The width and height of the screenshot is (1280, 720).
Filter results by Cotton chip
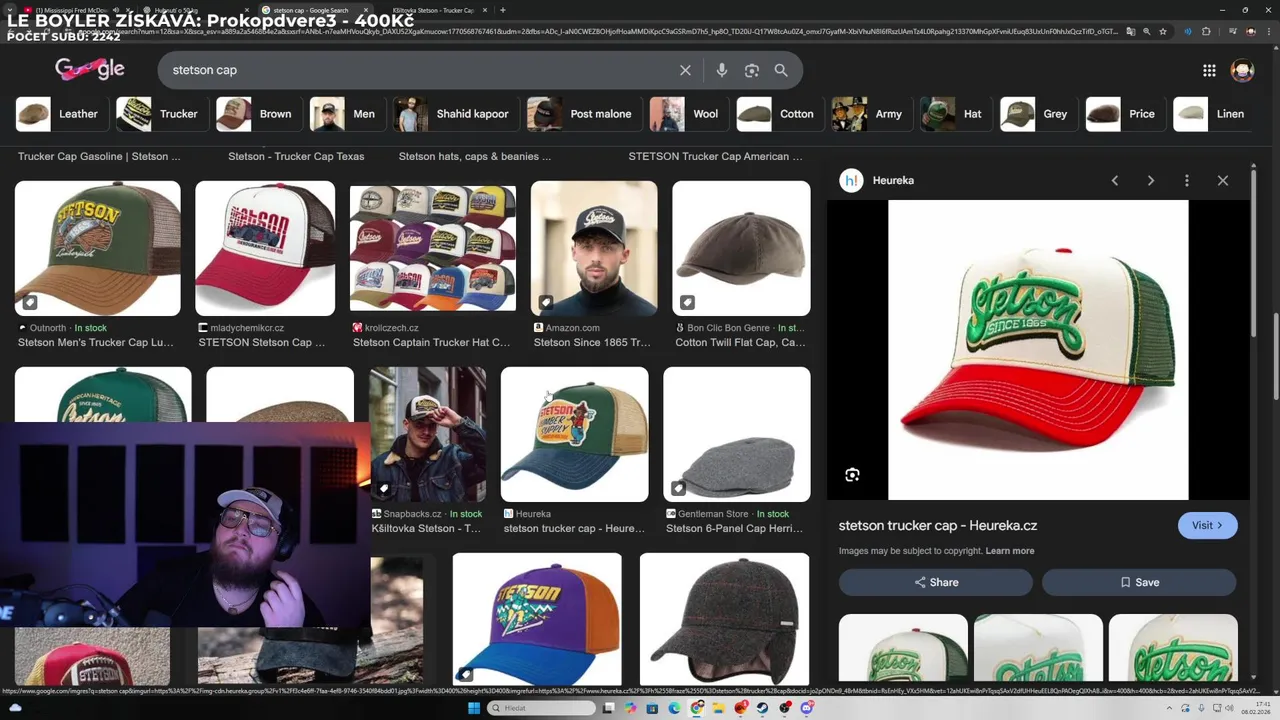780,114
